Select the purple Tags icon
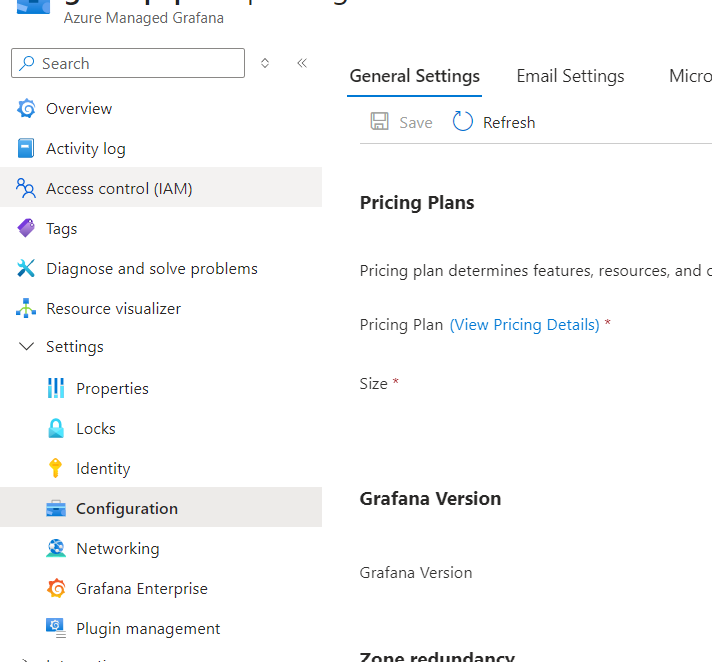 [26, 229]
